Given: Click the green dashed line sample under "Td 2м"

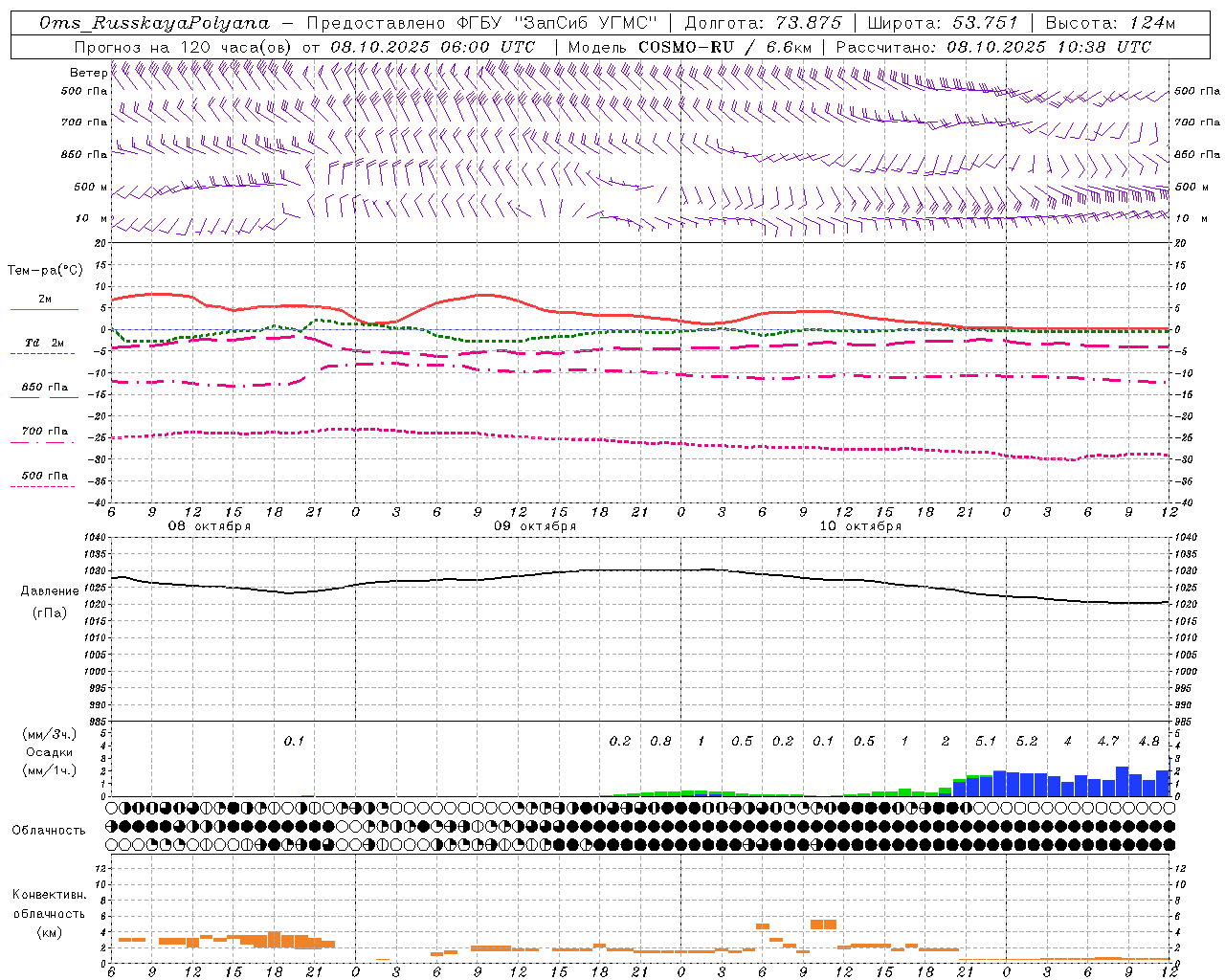Looking at the screenshot, I should pos(42,353).
